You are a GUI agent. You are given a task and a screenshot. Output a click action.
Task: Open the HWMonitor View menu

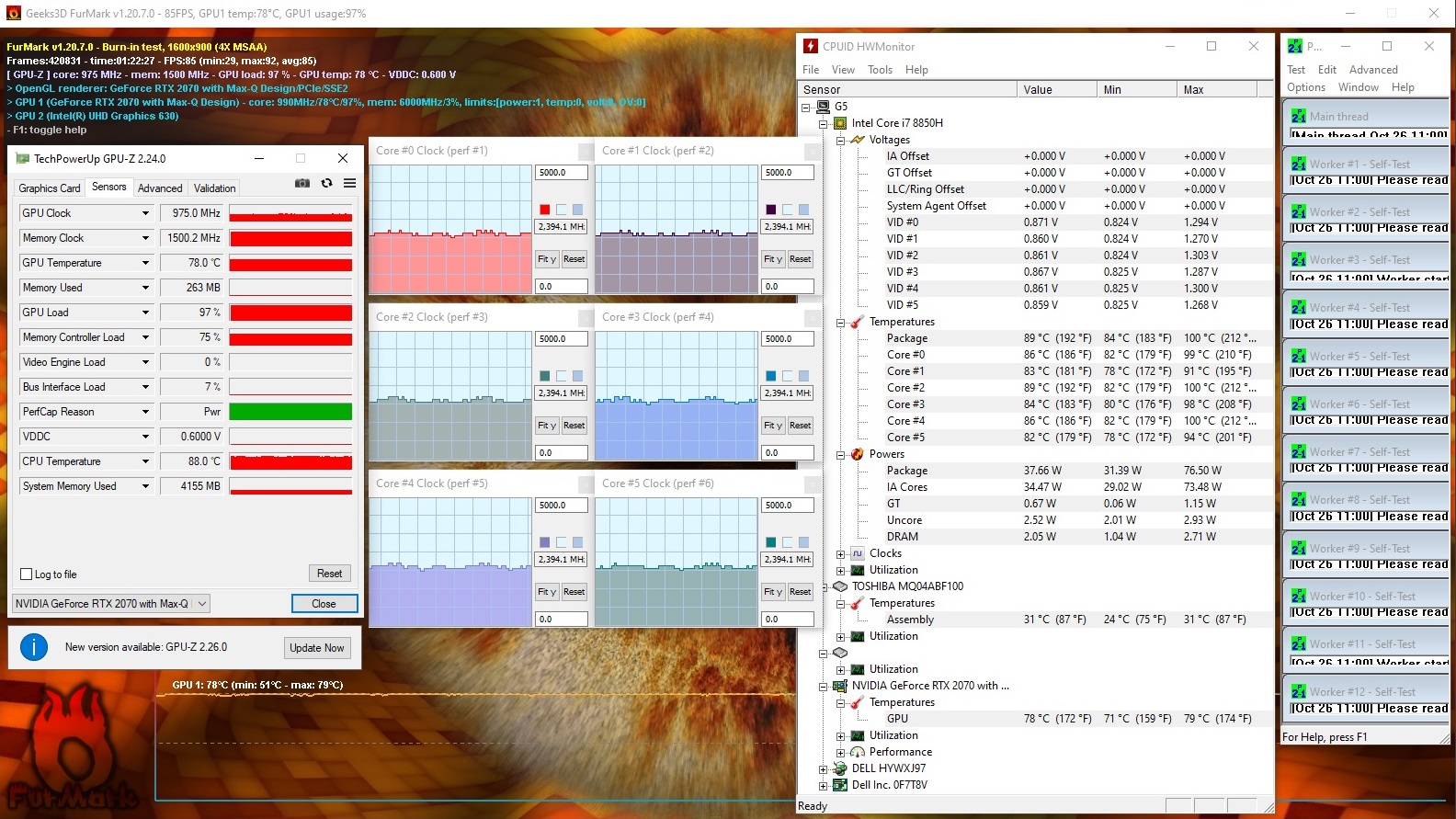point(843,70)
